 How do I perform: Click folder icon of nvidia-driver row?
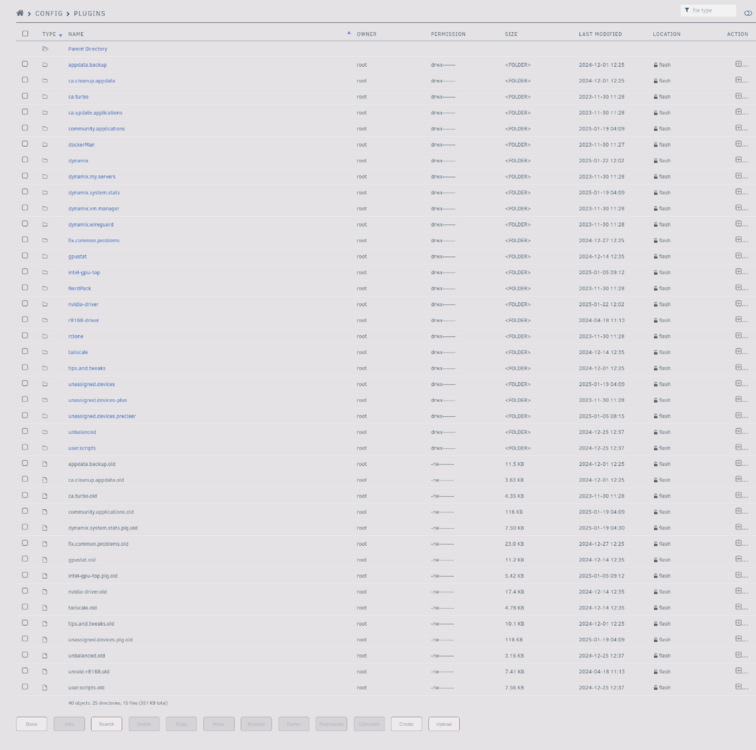[x=45, y=304]
